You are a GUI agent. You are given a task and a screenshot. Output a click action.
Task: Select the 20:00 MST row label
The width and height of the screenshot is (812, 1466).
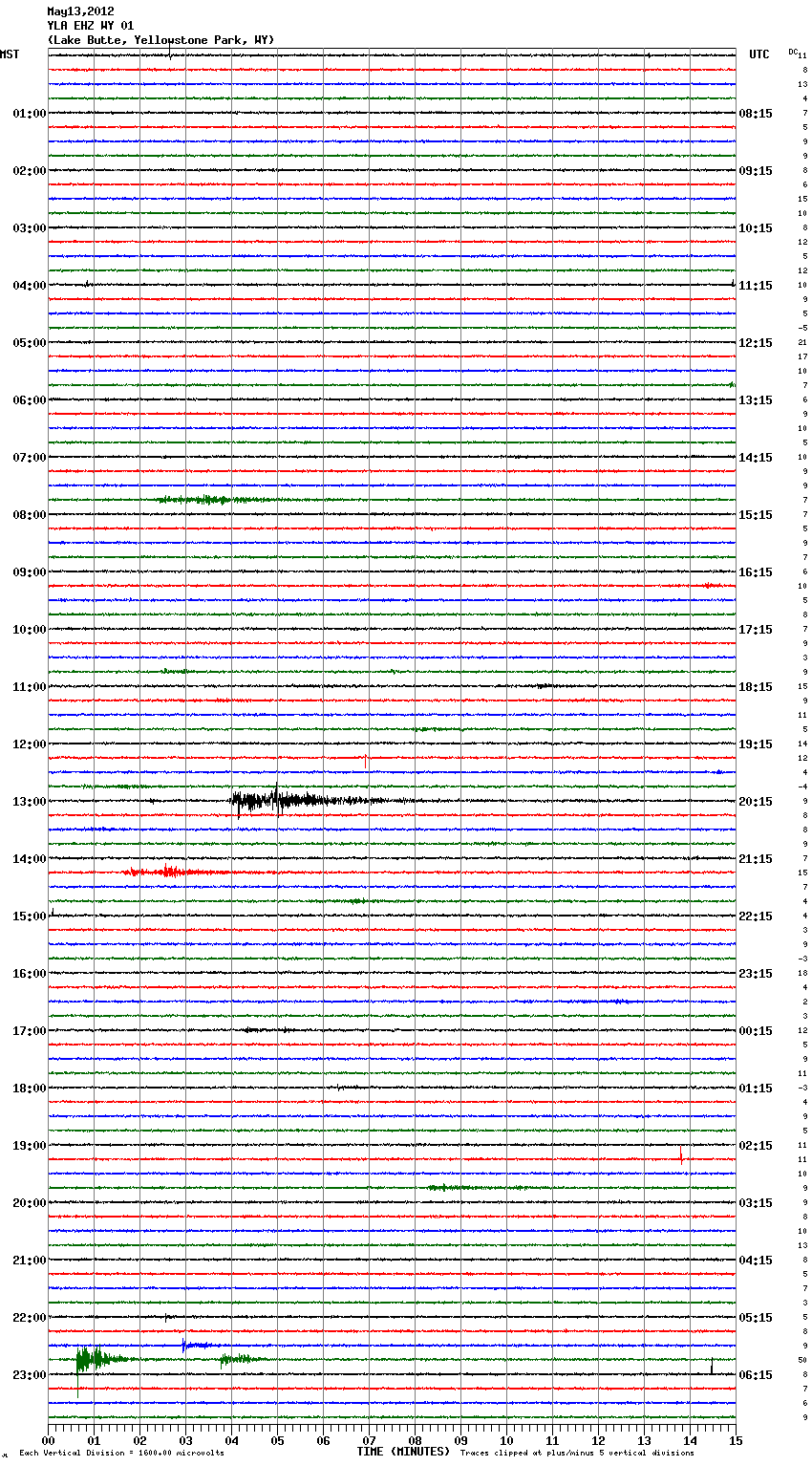[x=30, y=1203]
